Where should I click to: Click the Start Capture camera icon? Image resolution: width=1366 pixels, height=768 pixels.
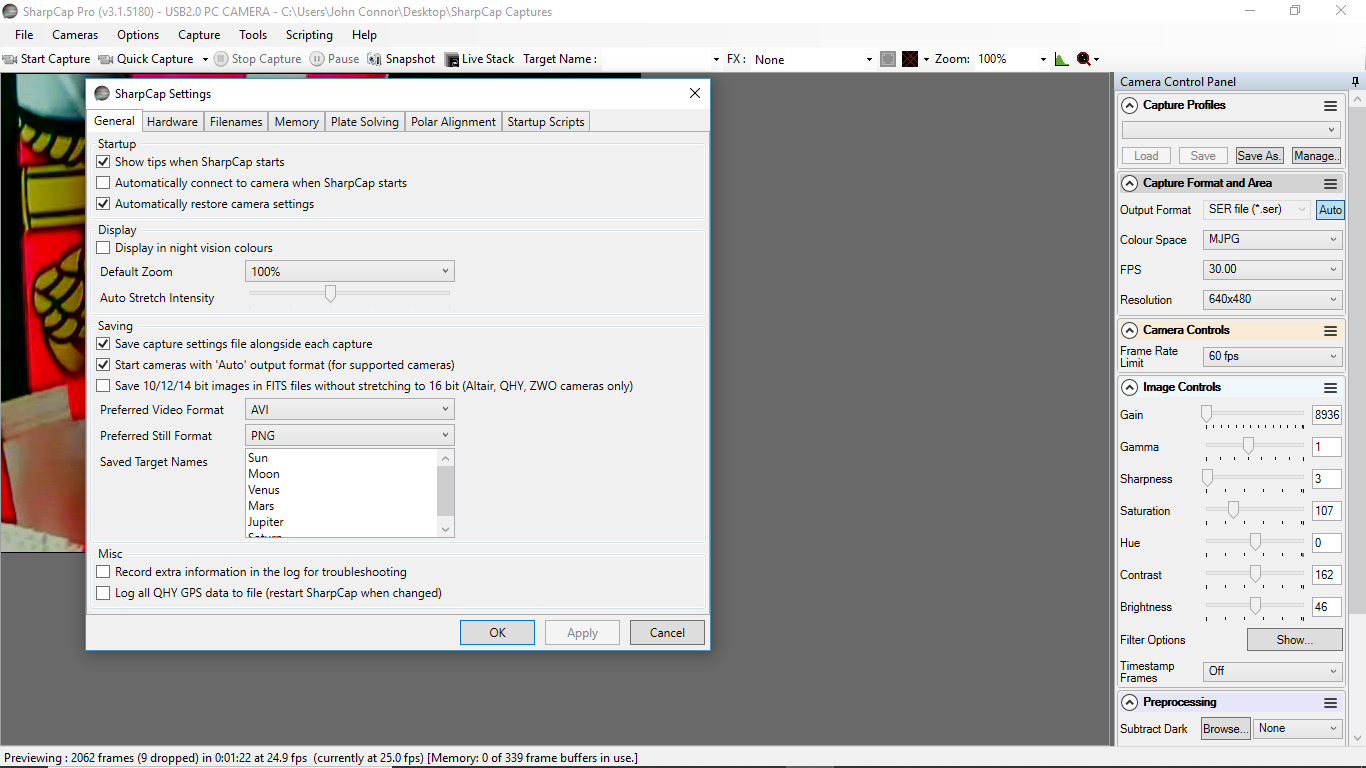point(10,59)
